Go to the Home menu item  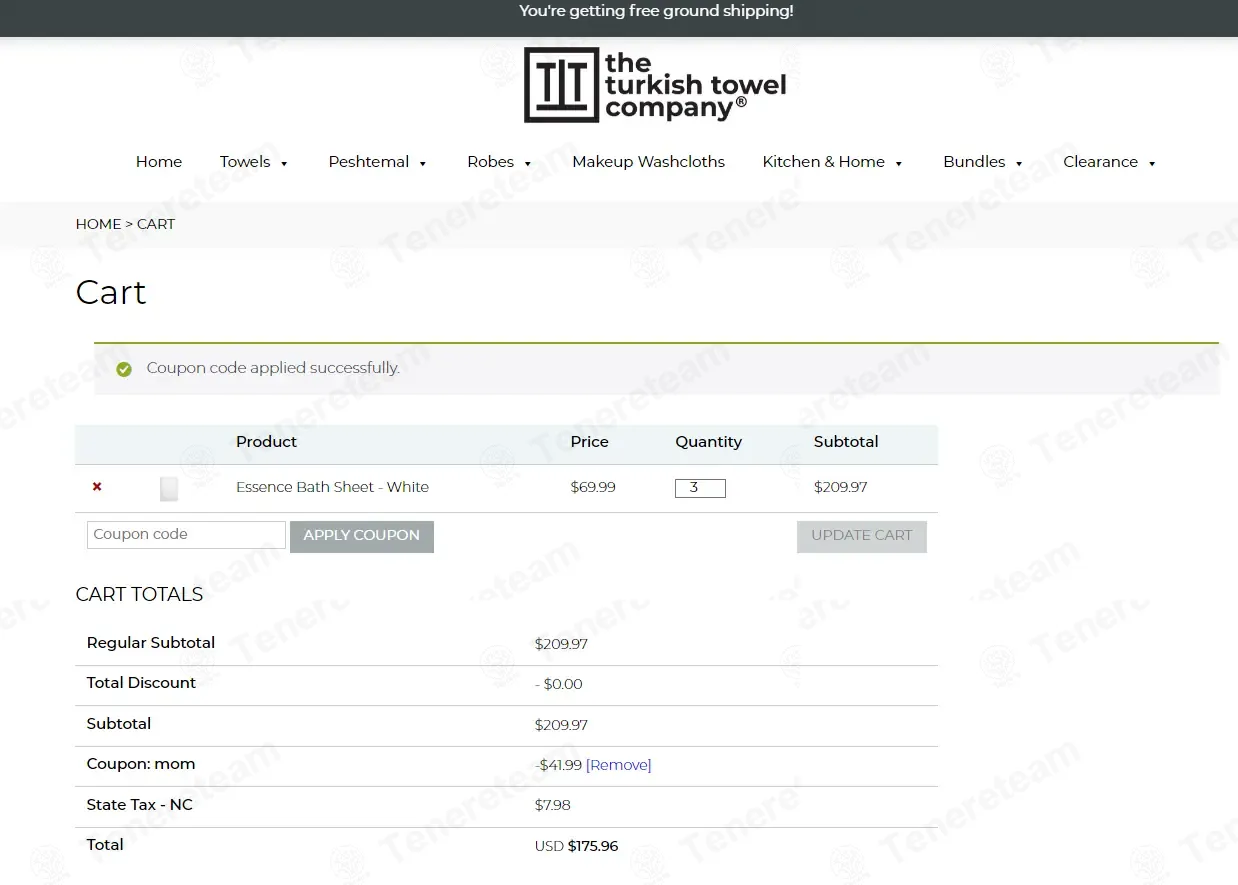click(159, 162)
